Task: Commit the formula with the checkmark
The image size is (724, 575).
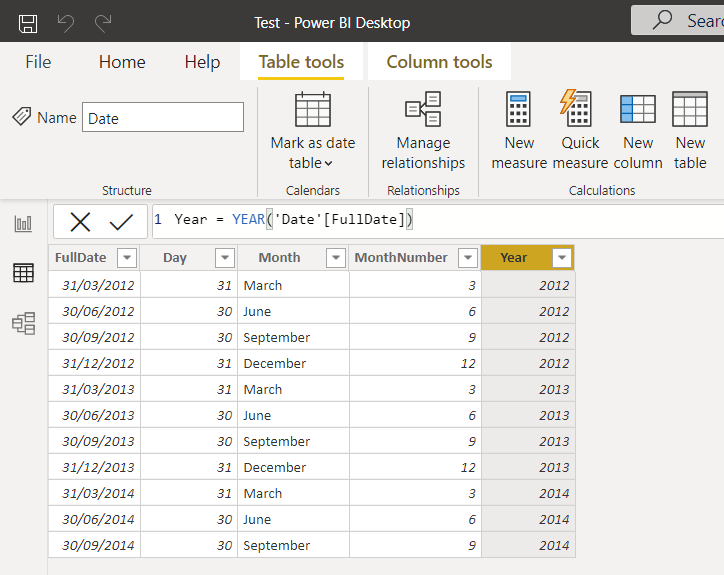Action: tap(121, 221)
